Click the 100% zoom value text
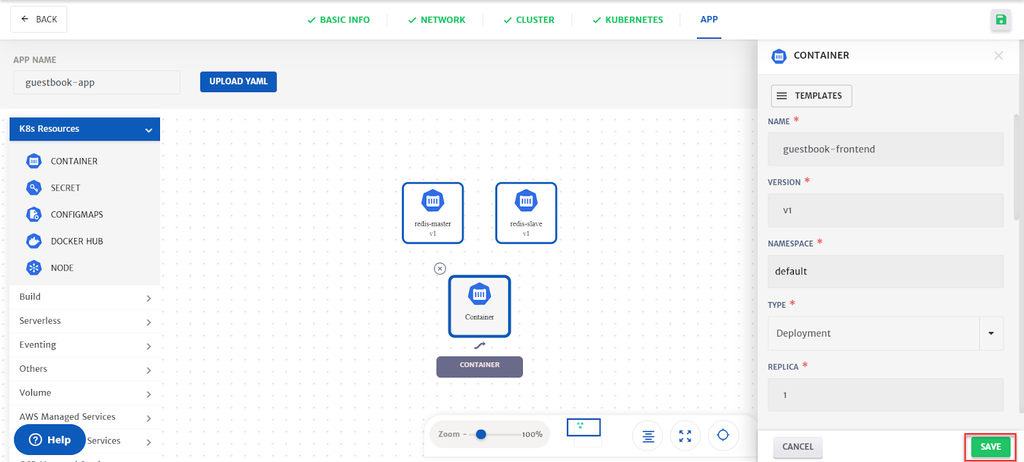Viewport: 1024px width, 462px height. (532, 435)
